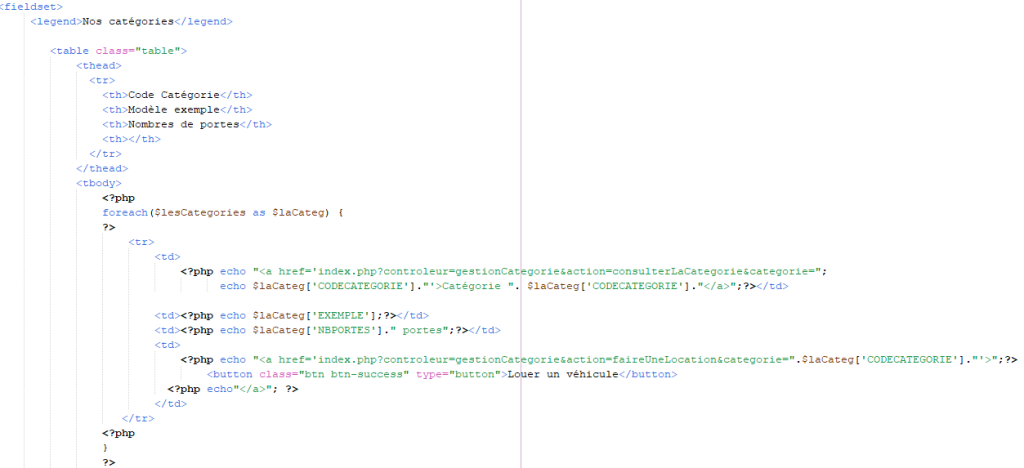Click the closing curly brace line
This screenshot has width=1024, height=468.
(105, 448)
